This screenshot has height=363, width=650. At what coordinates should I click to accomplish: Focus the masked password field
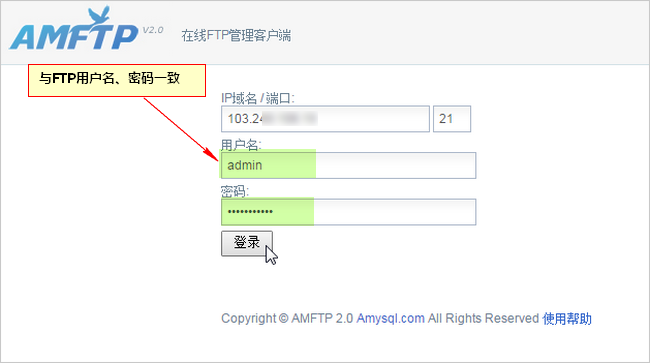348,212
